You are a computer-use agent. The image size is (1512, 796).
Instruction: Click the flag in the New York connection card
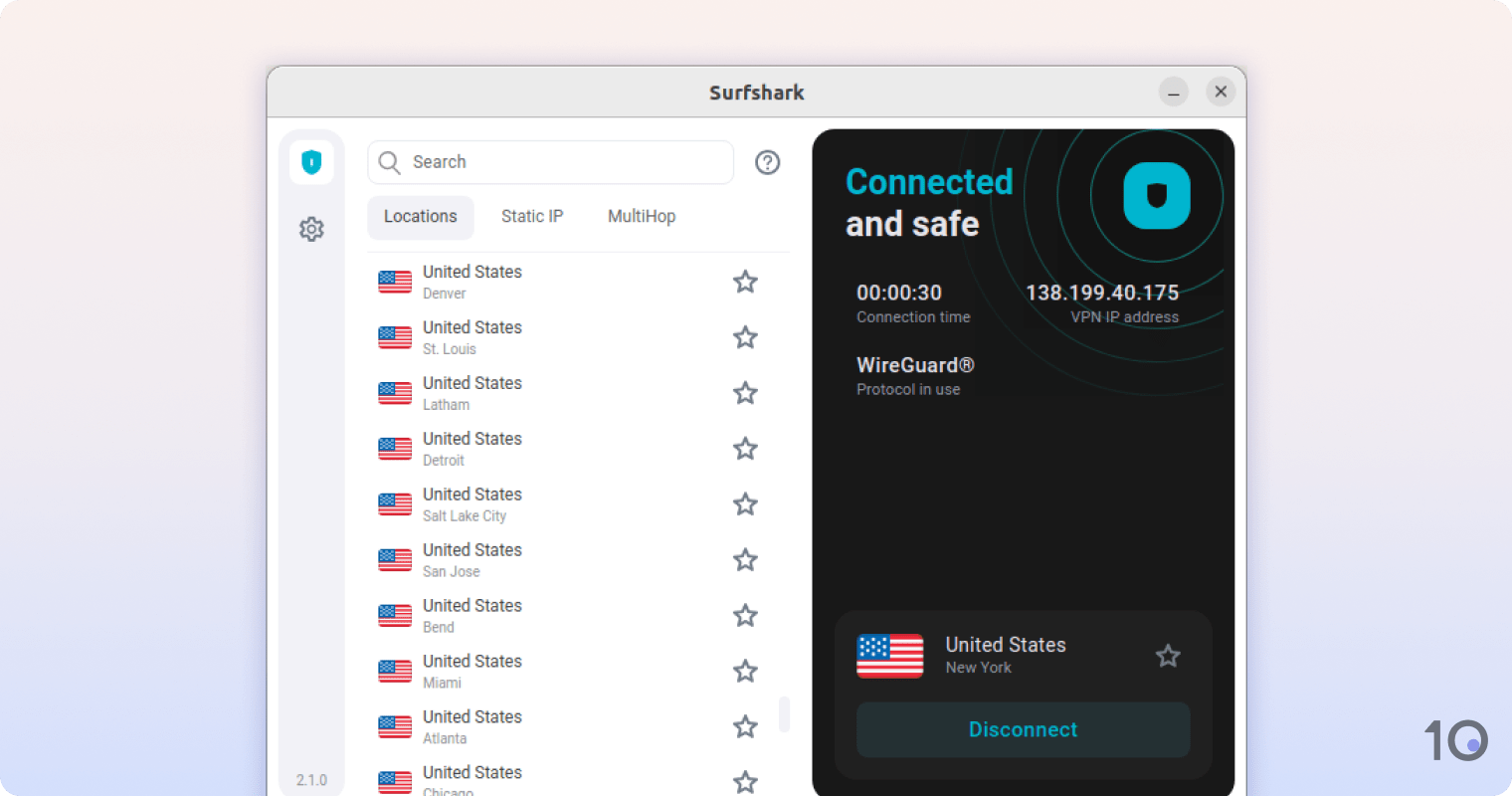[889, 656]
